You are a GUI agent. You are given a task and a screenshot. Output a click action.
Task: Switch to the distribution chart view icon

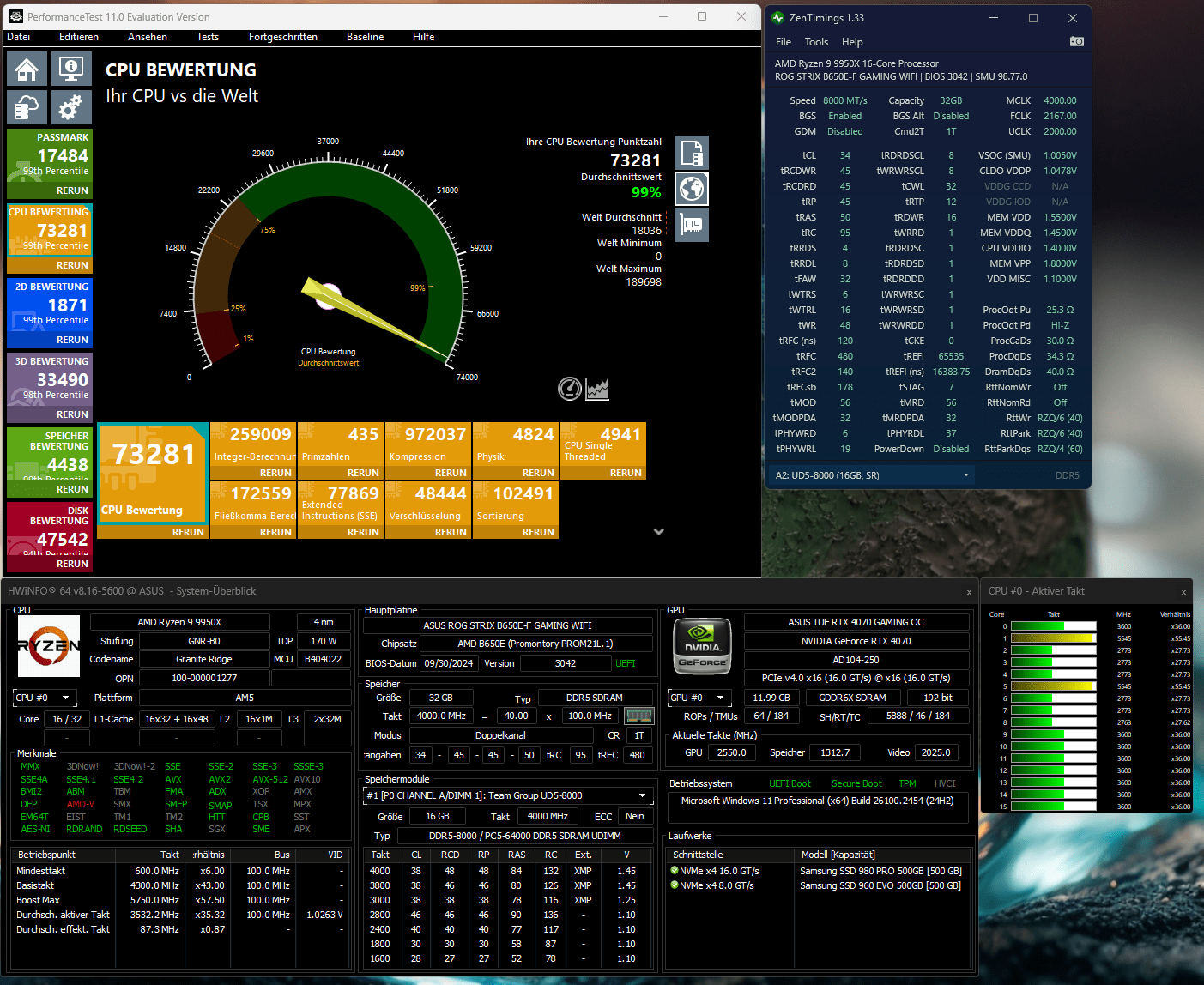pyautogui.click(x=597, y=389)
